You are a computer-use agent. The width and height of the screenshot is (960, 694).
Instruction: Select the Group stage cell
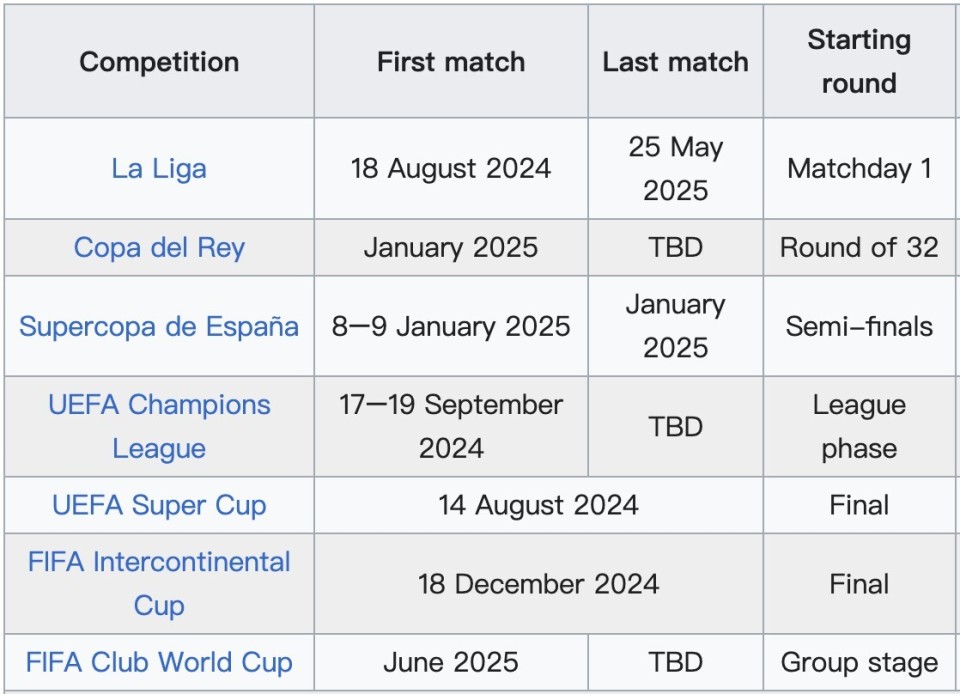[859, 662]
